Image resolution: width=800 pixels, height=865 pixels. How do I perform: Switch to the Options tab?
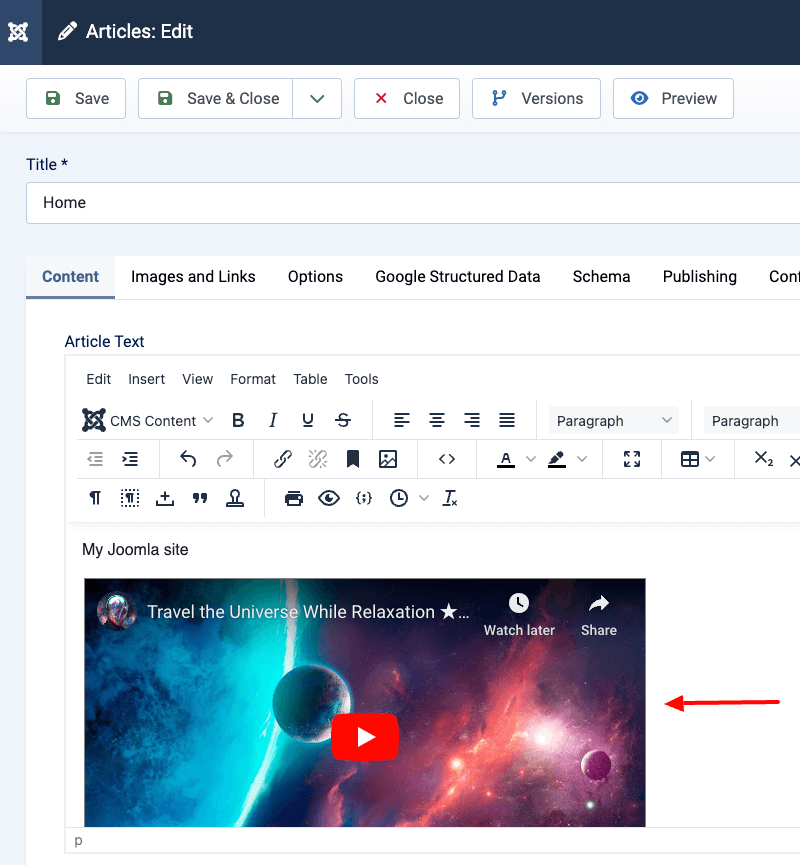pyautogui.click(x=315, y=276)
